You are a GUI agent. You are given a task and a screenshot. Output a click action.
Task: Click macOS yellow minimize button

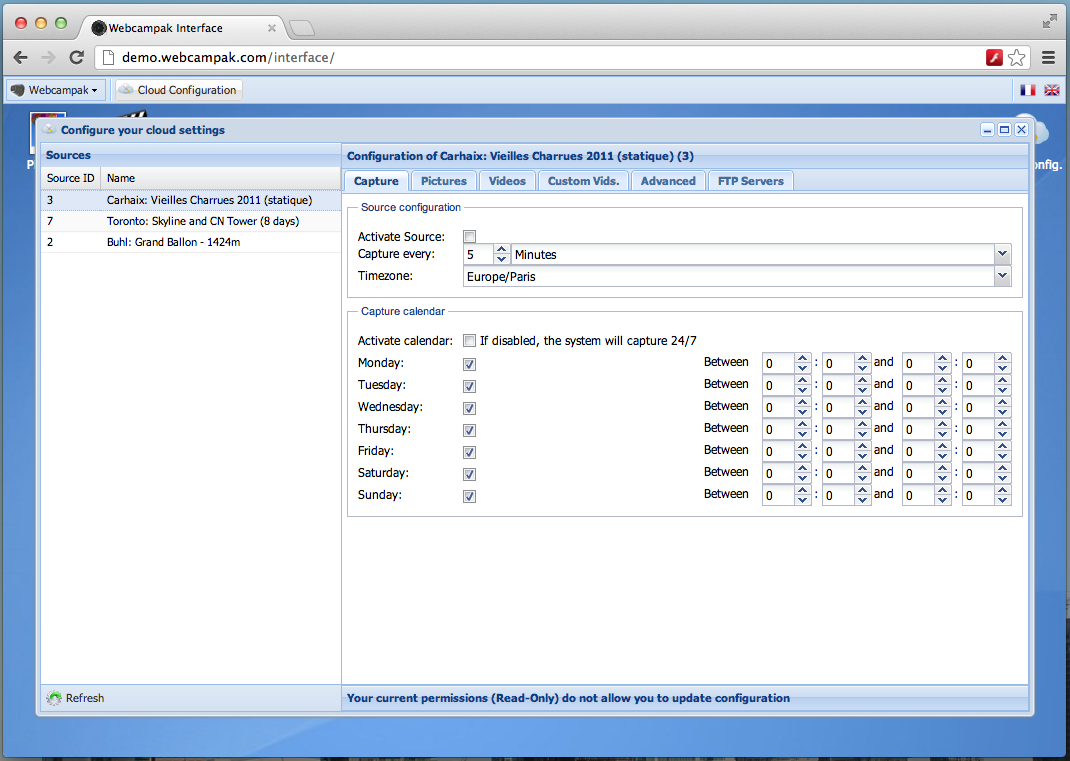pos(41,23)
